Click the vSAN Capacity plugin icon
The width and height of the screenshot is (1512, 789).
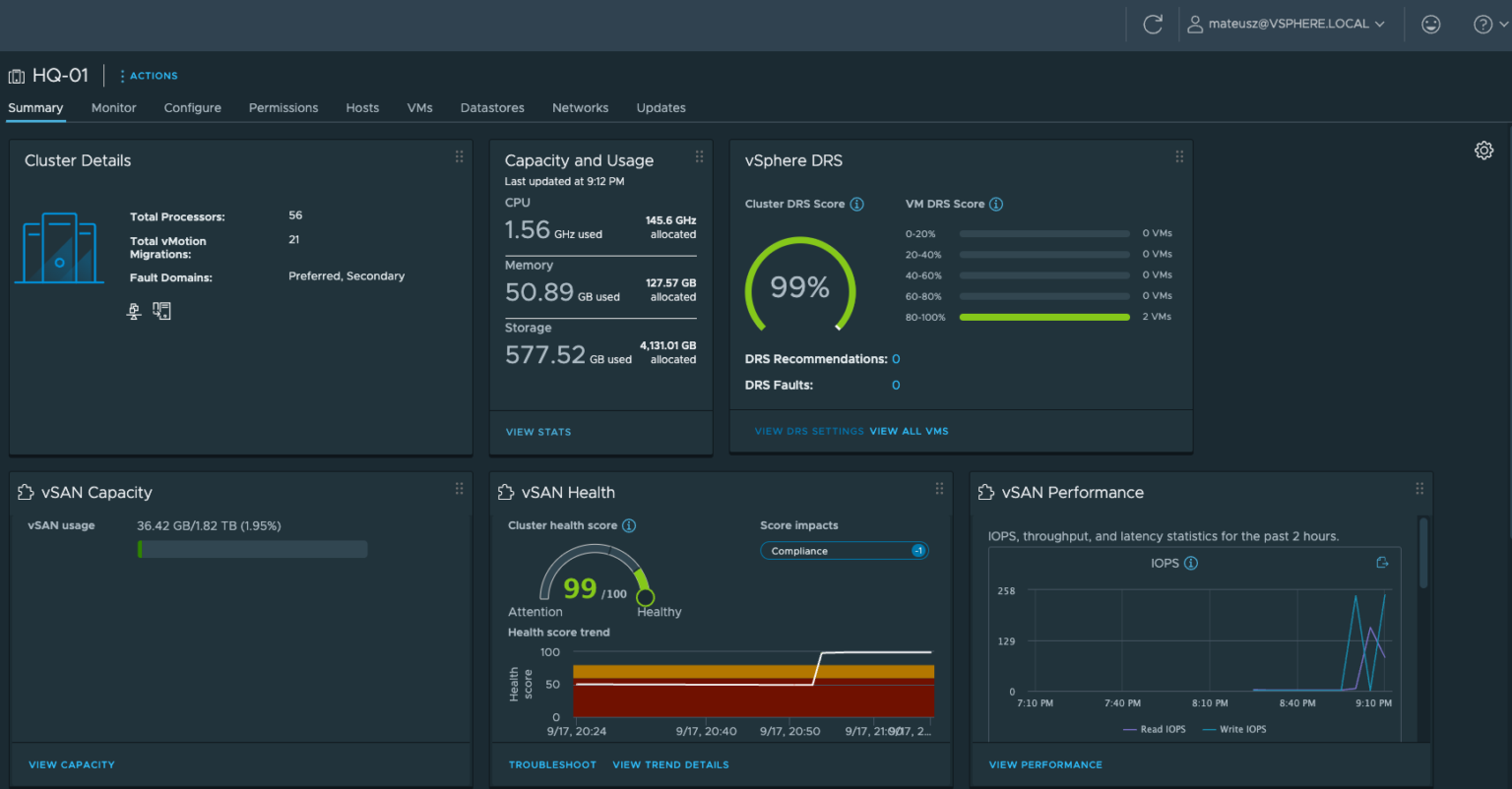[x=26, y=492]
